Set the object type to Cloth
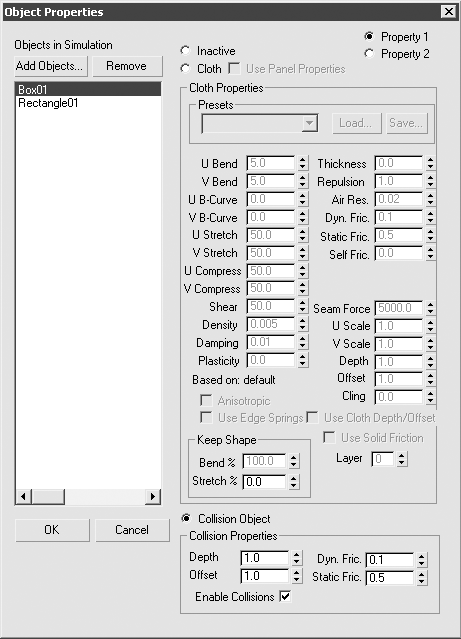This screenshot has width=461, height=639. pyautogui.click(x=185, y=68)
